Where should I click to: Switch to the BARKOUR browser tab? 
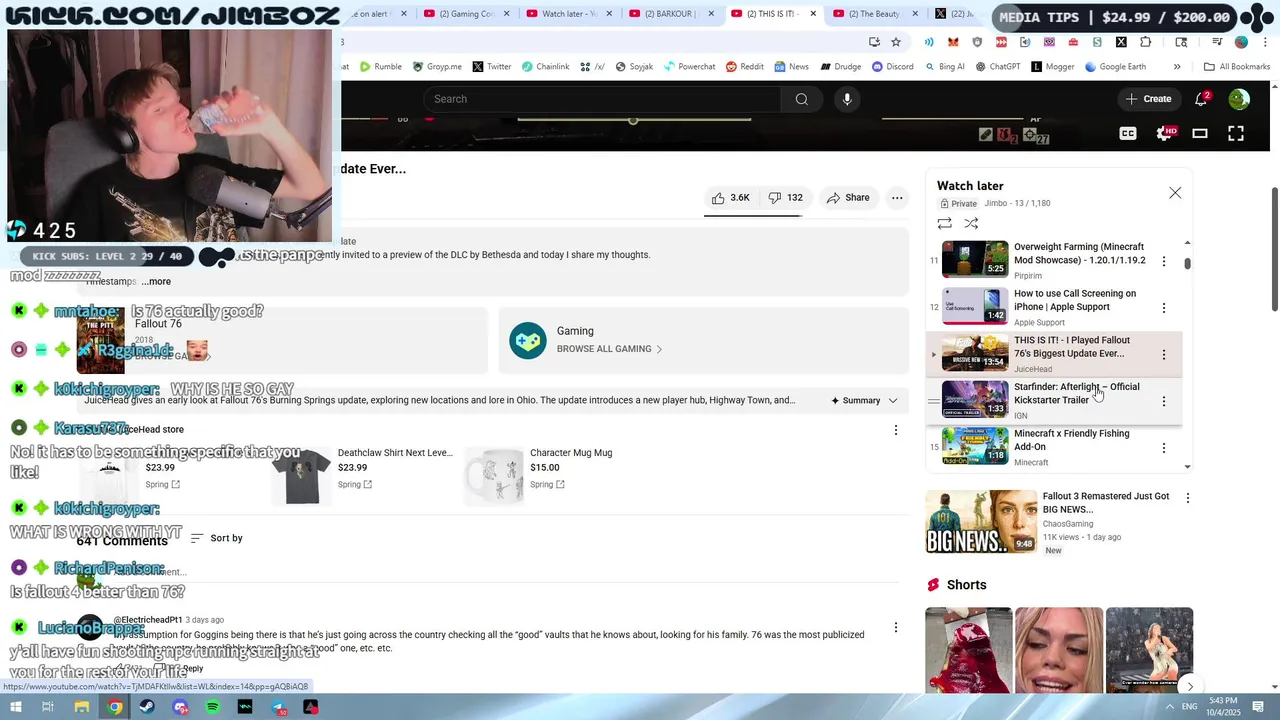(672, 14)
